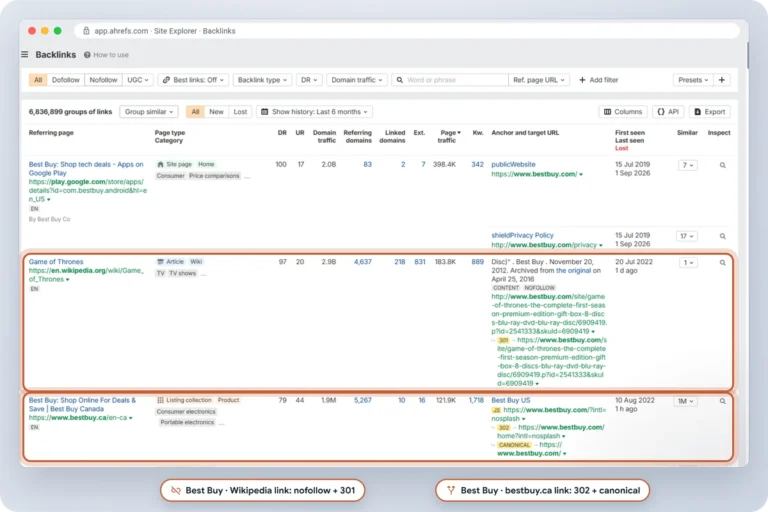Image resolution: width=768 pixels, height=512 pixels.
Task: Click the shieldPrivacy Policy anchor link
Action: coord(522,235)
